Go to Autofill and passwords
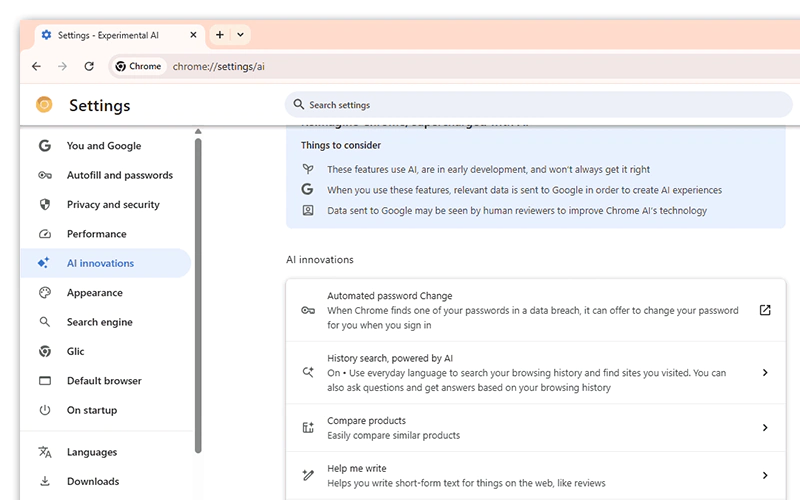Screen dimensions: 800x500 (119, 175)
